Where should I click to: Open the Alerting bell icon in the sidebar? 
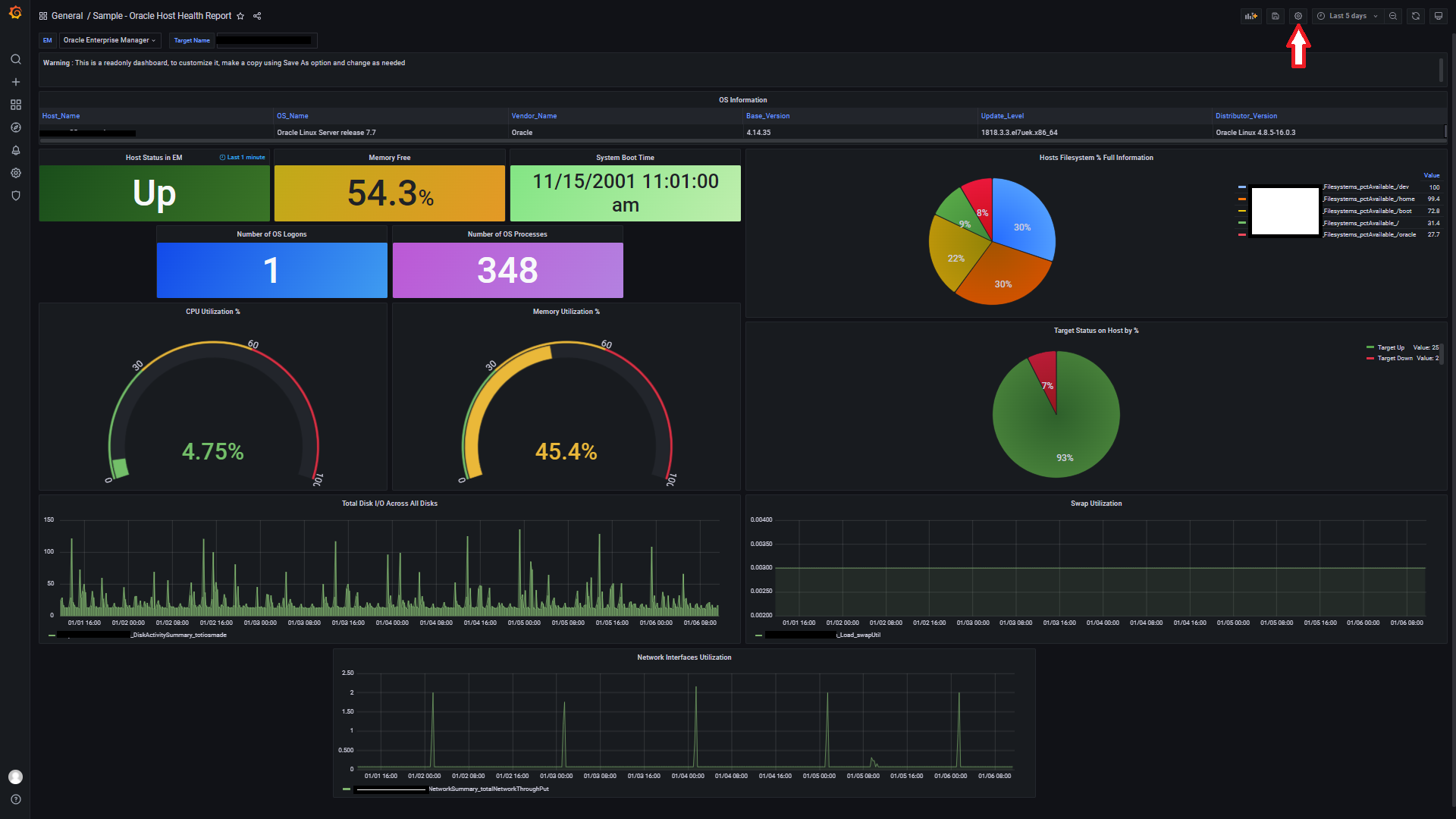pos(15,150)
